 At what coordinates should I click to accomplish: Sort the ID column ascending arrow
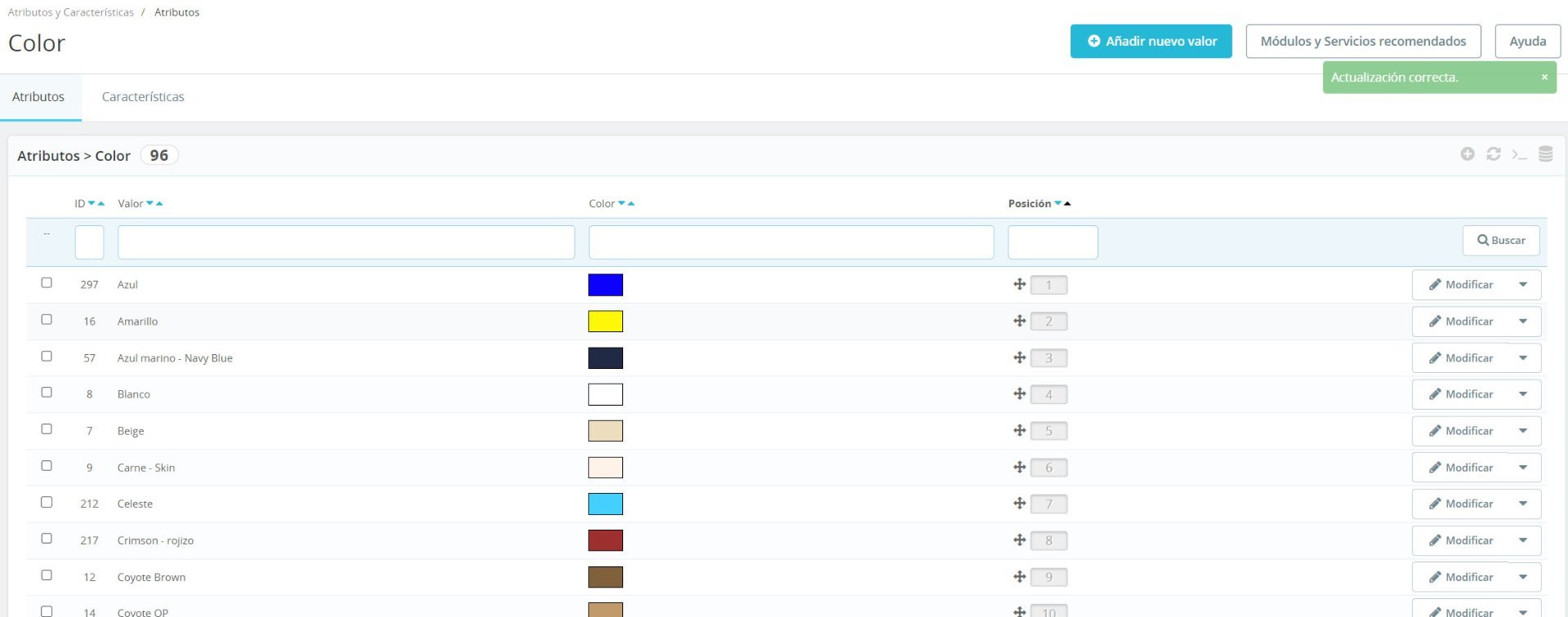pos(101,203)
